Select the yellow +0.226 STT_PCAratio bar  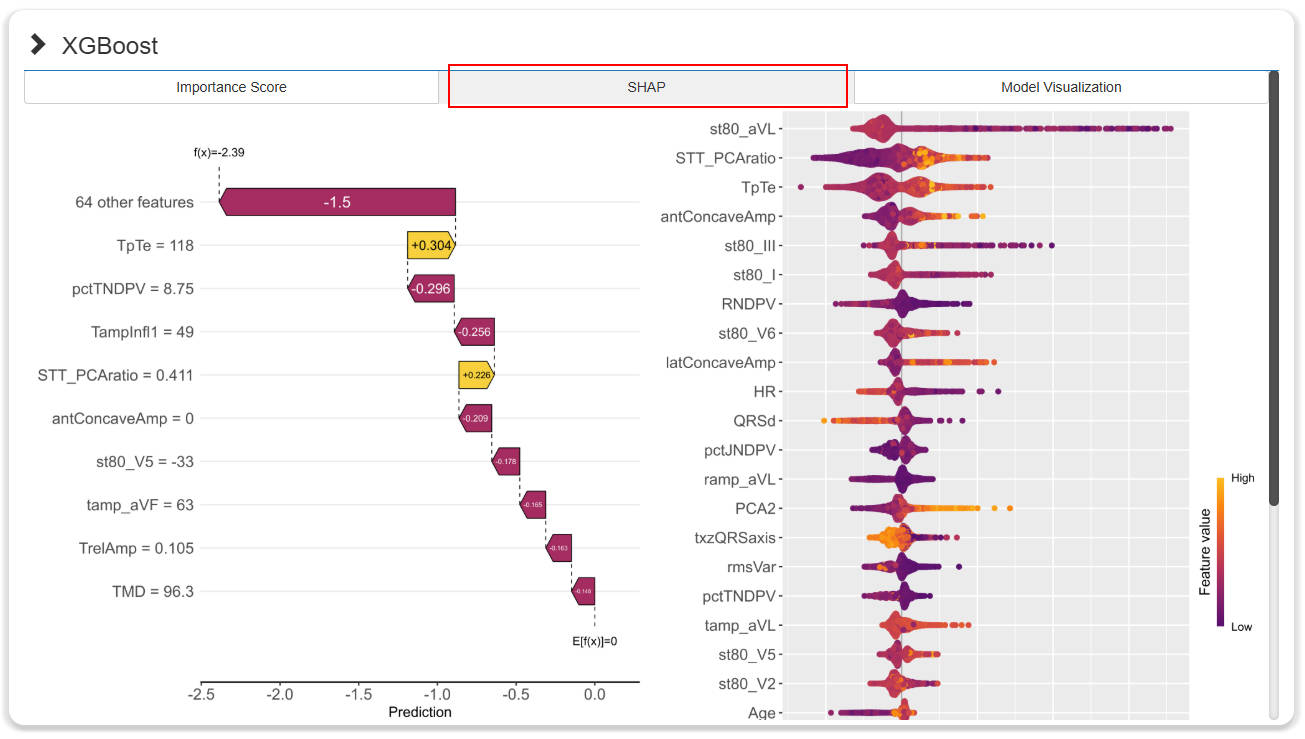pos(476,375)
